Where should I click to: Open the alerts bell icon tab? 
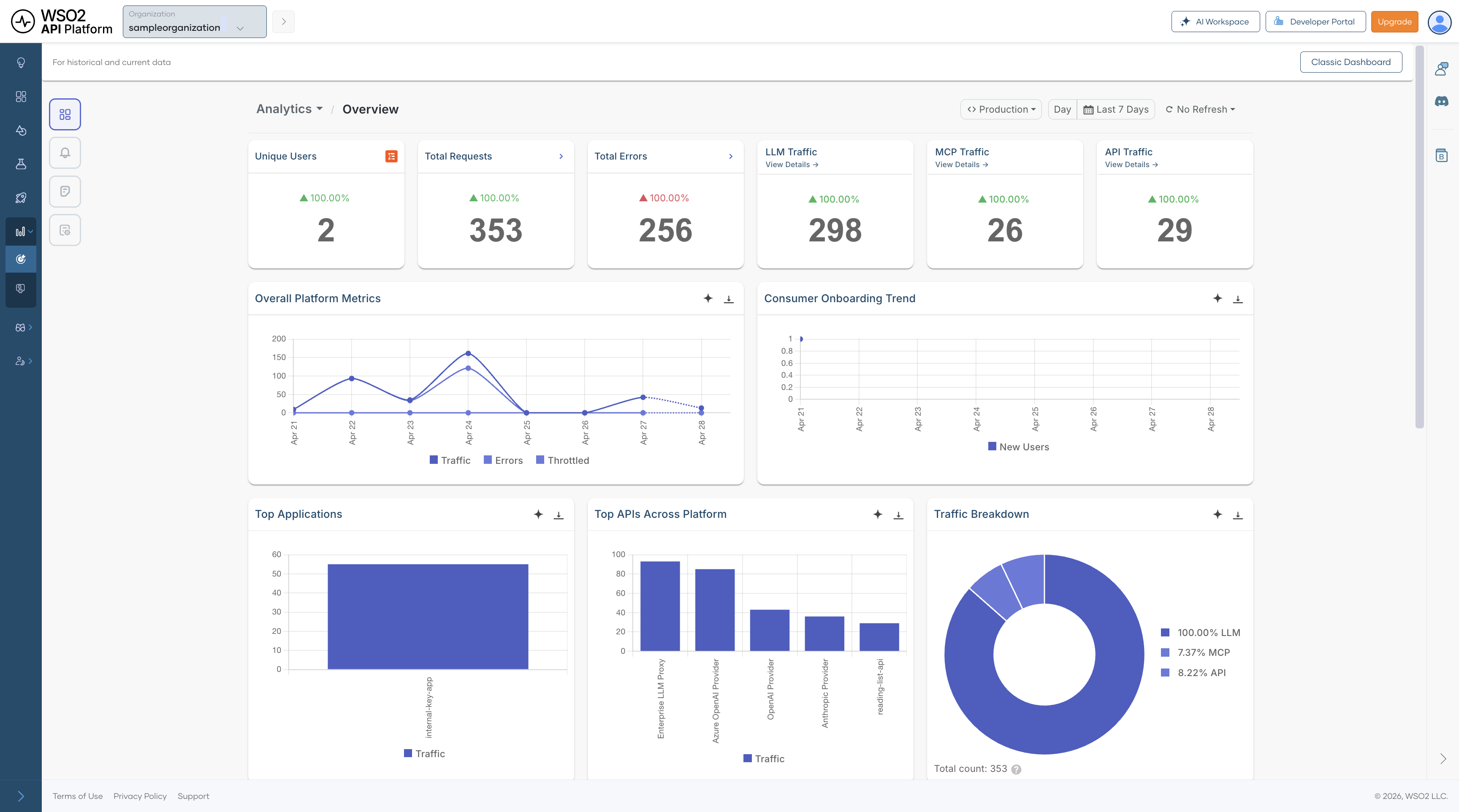pyautogui.click(x=65, y=153)
